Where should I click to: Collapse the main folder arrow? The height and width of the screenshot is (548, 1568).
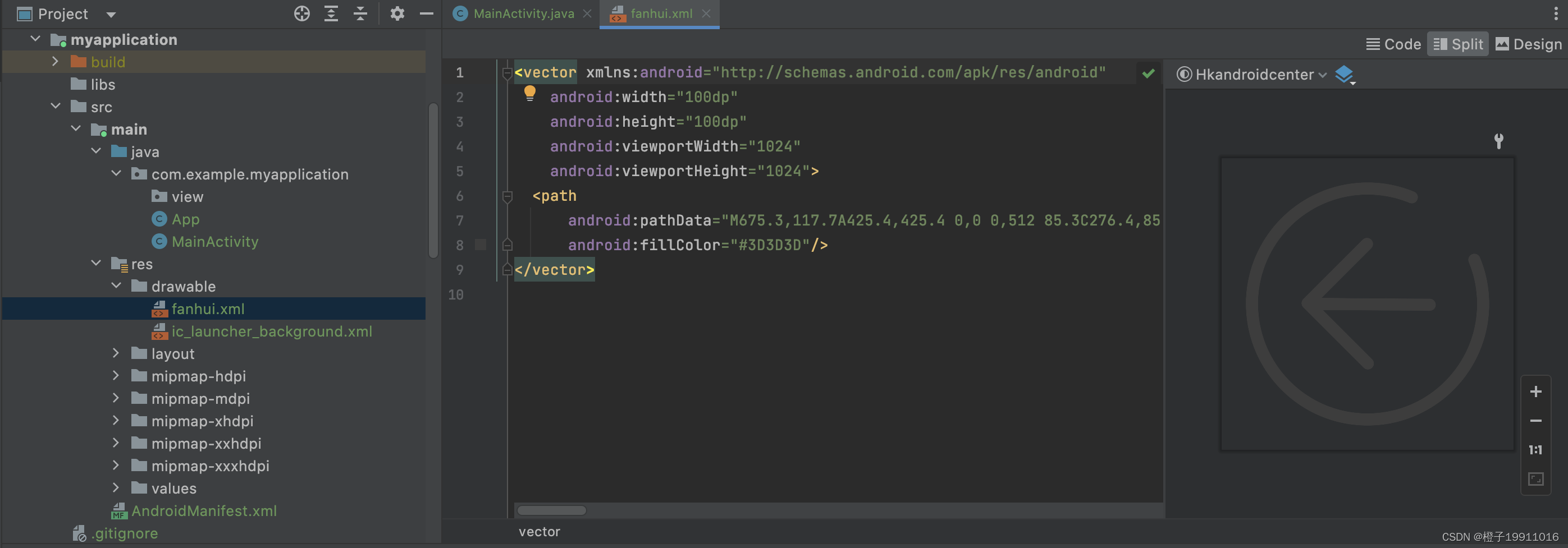[76, 129]
